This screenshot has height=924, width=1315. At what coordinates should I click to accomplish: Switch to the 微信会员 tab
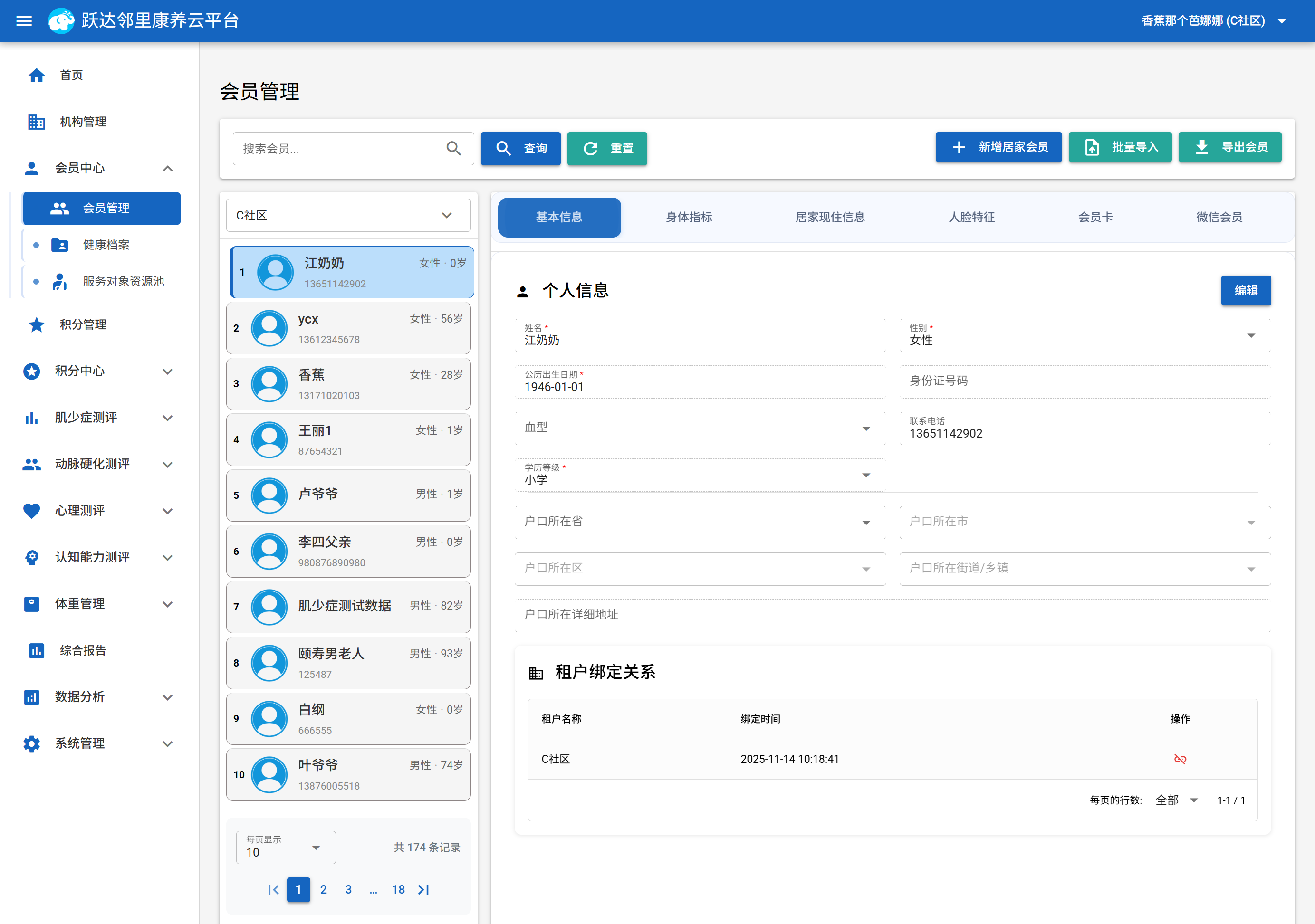(1219, 218)
